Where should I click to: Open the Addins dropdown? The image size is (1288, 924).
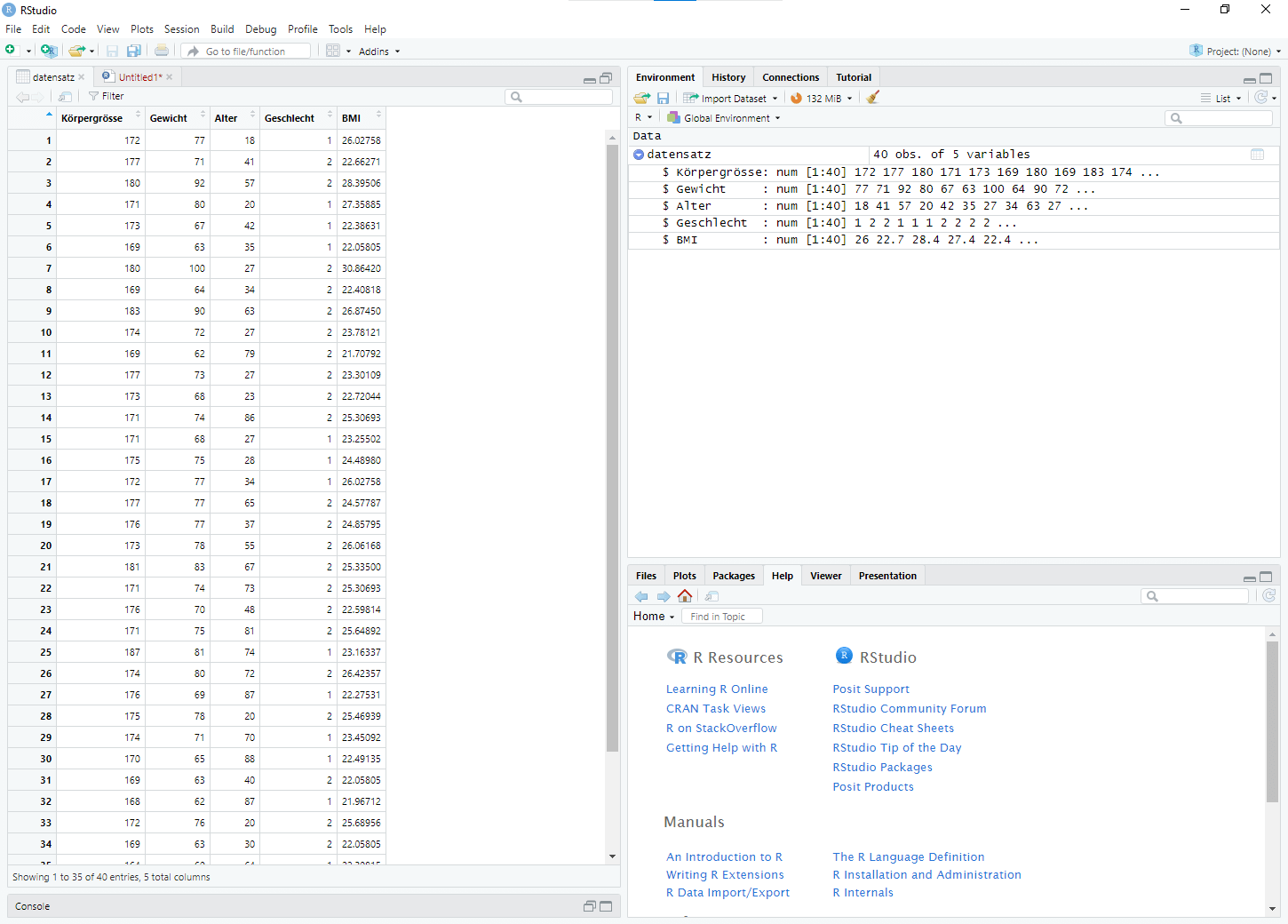pyautogui.click(x=379, y=52)
